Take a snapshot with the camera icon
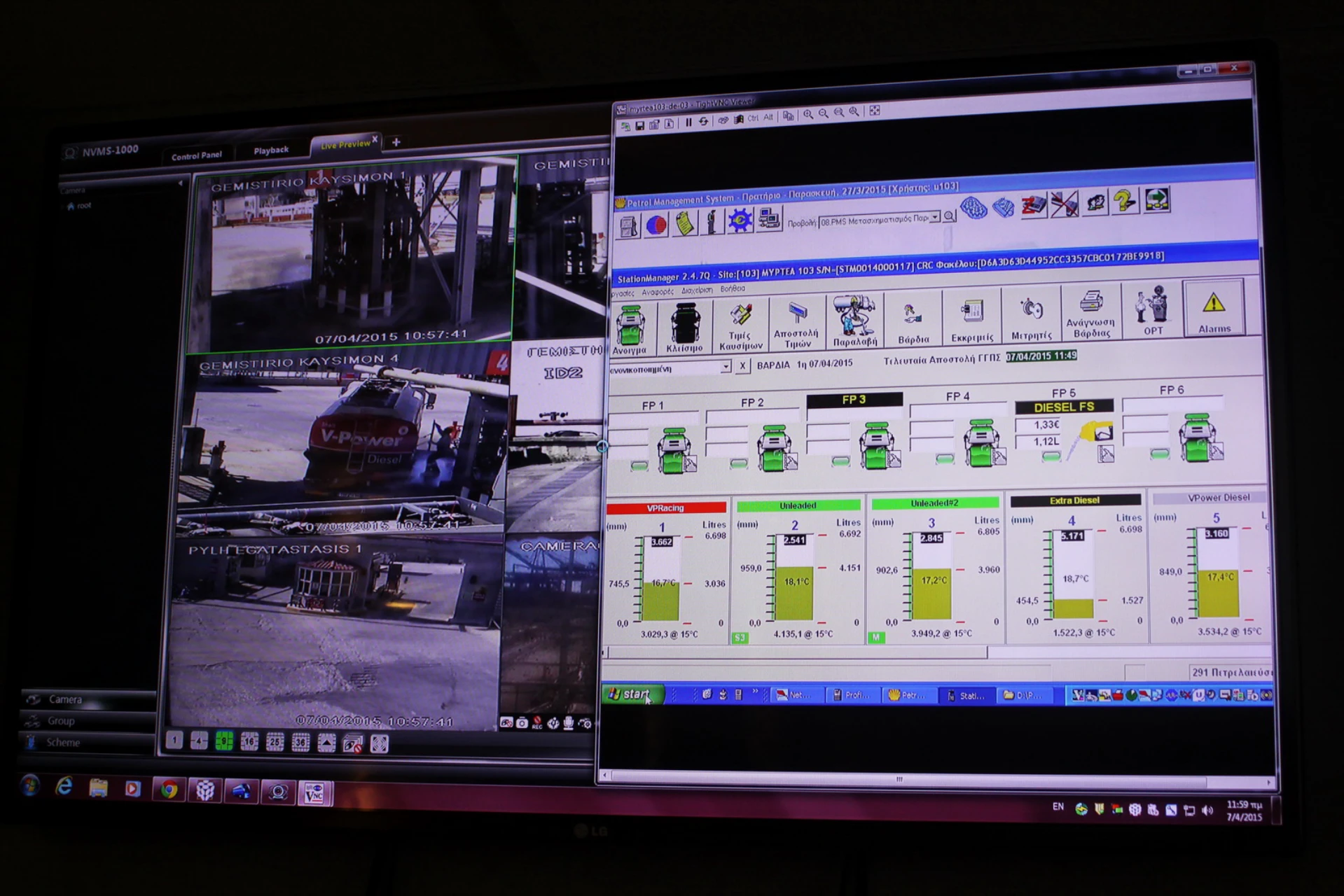1344x896 pixels. coord(522,723)
